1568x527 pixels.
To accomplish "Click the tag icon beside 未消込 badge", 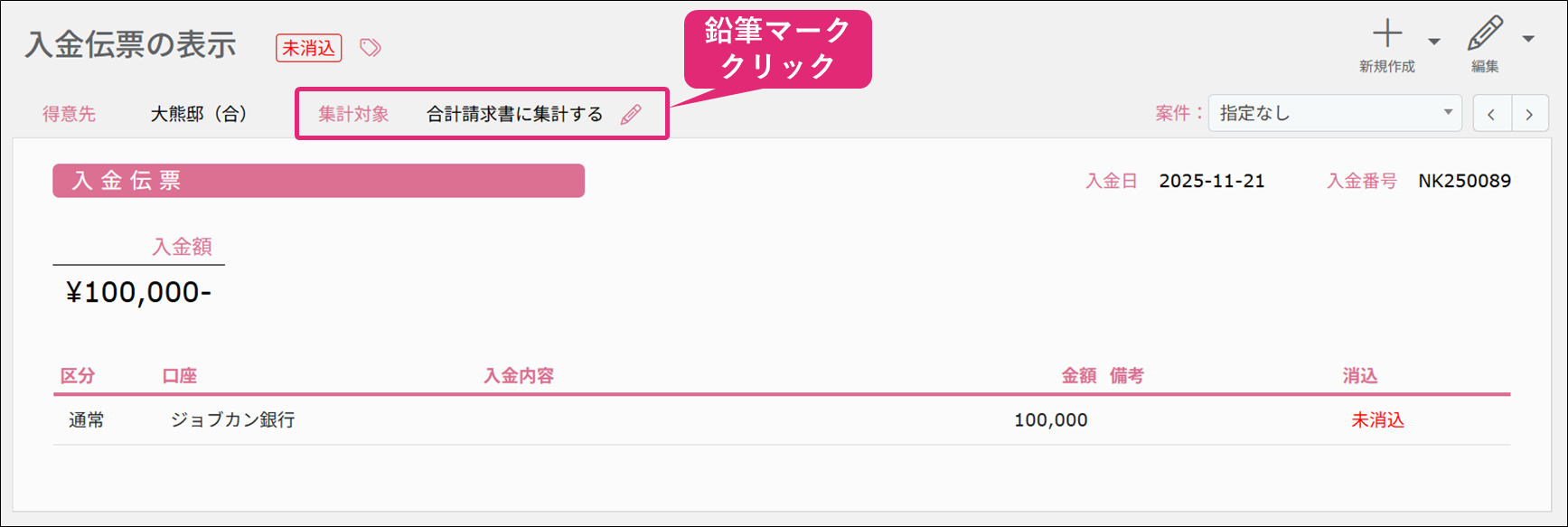I will (x=371, y=48).
